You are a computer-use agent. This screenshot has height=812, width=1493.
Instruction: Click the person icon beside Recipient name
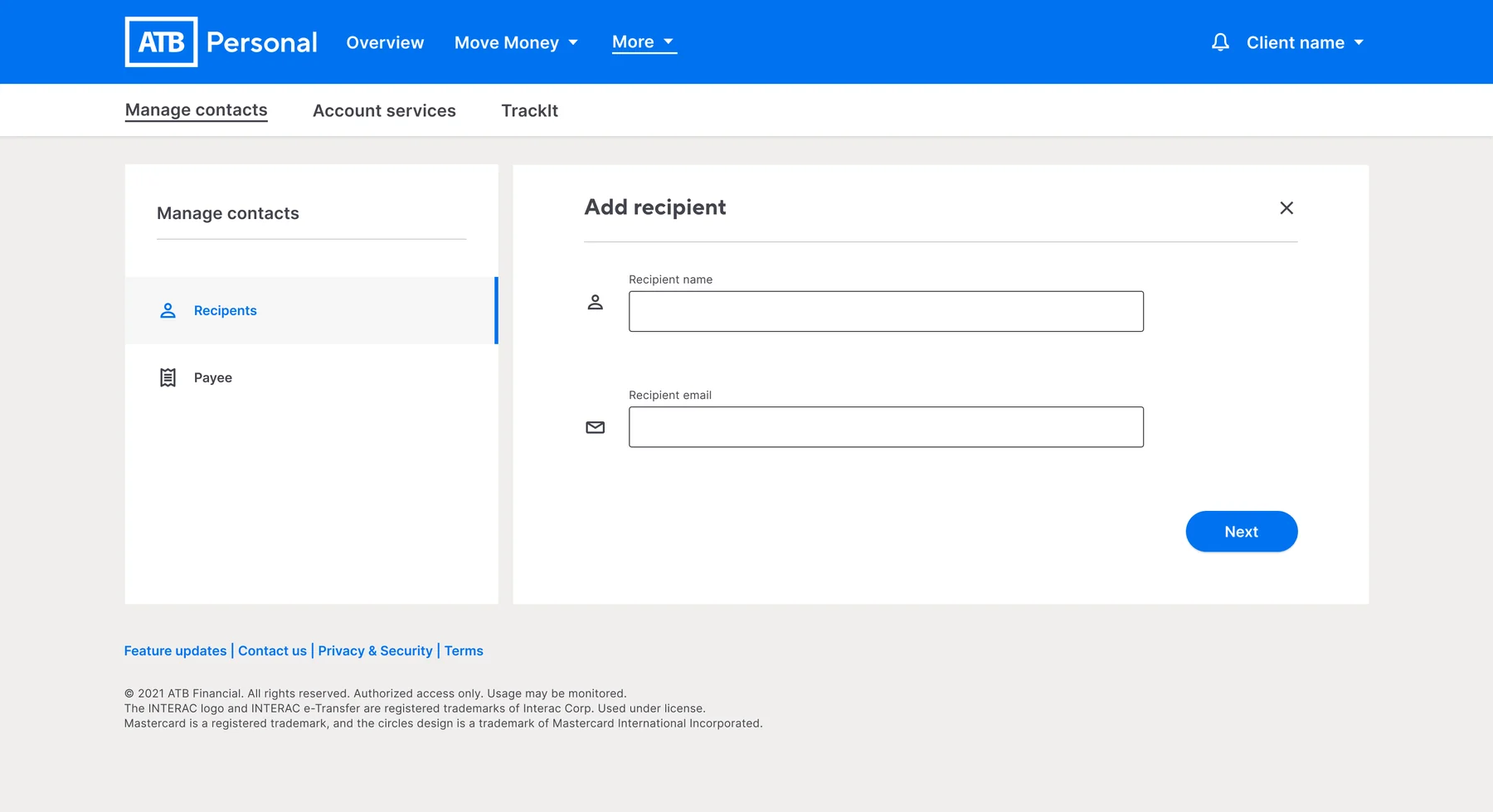(596, 303)
